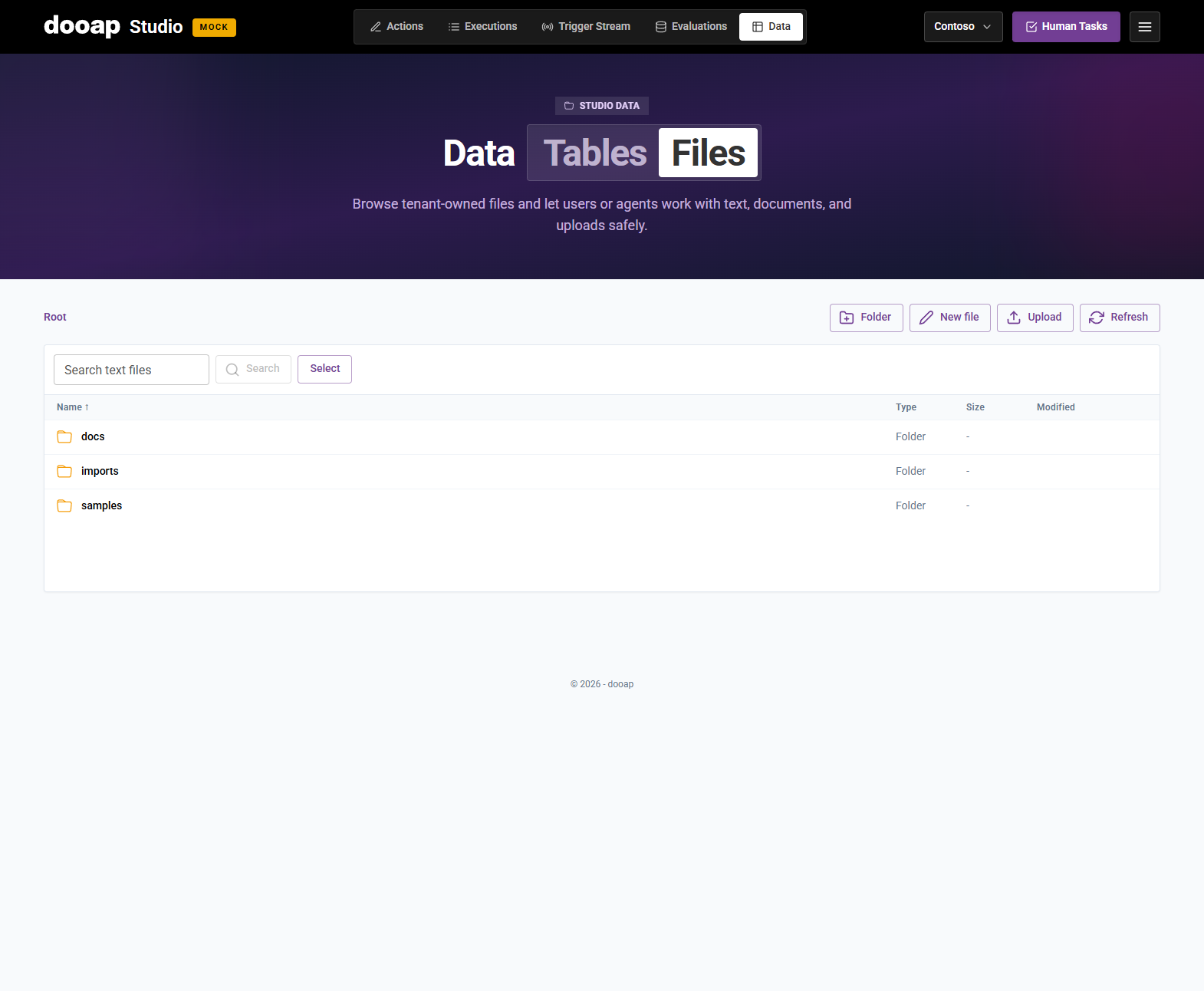The width and height of the screenshot is (1204, 991).
Task: Open the imports folder
Action: (x=100, y=471)
